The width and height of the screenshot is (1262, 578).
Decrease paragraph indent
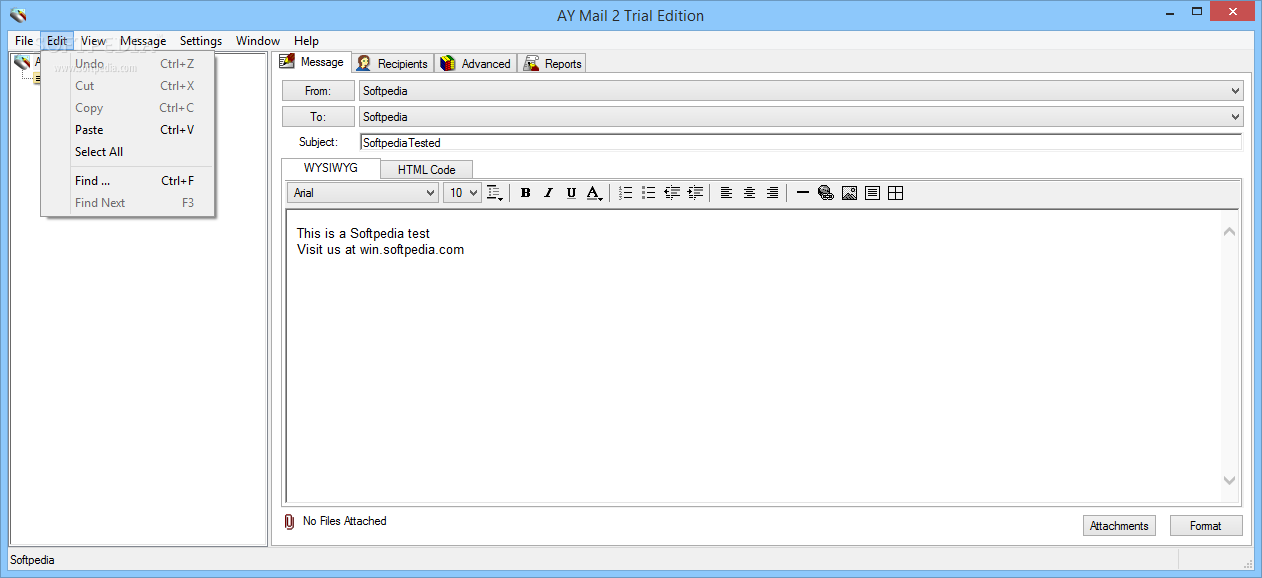(671, 193)
